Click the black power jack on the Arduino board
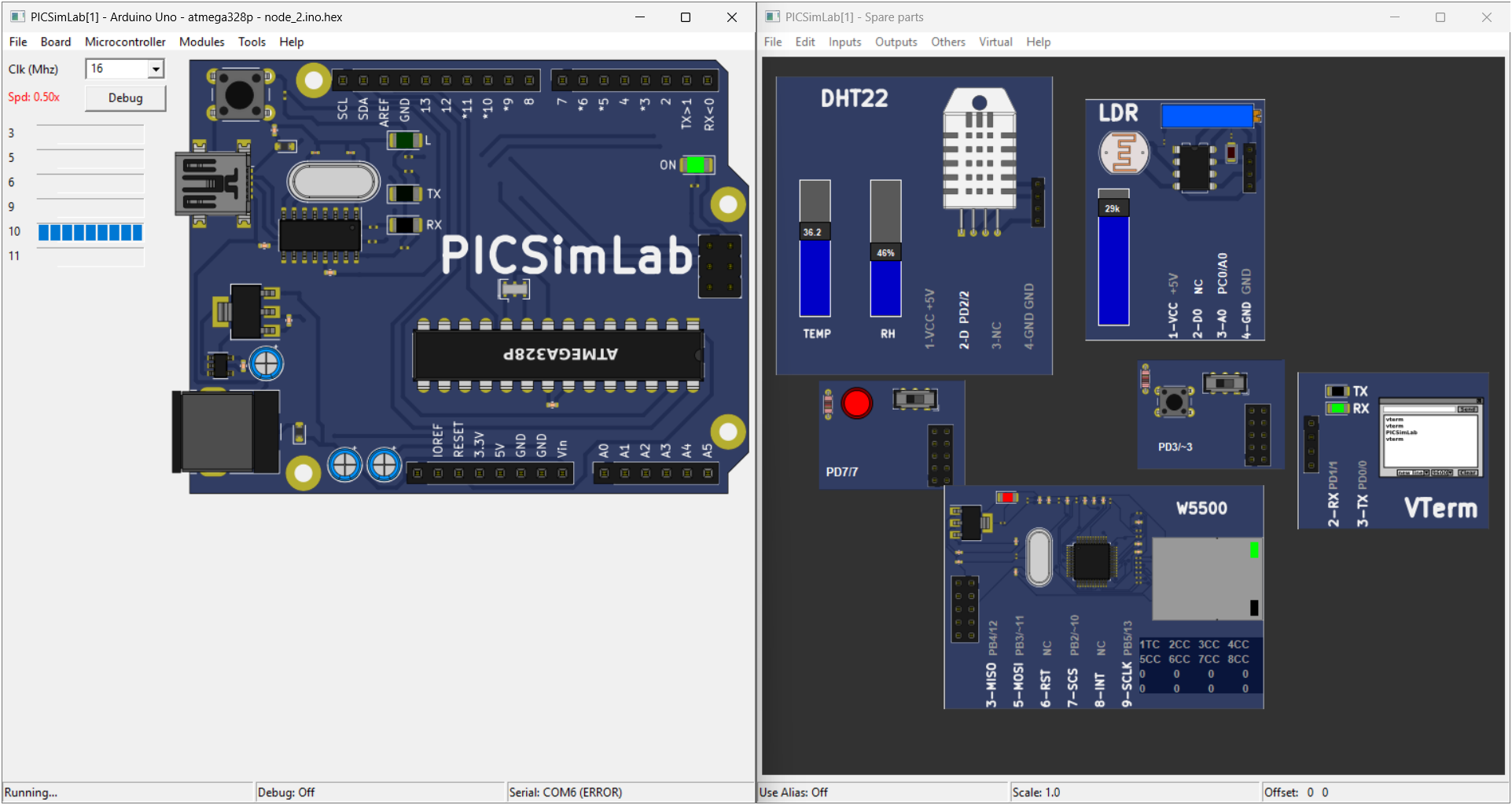 226,432
